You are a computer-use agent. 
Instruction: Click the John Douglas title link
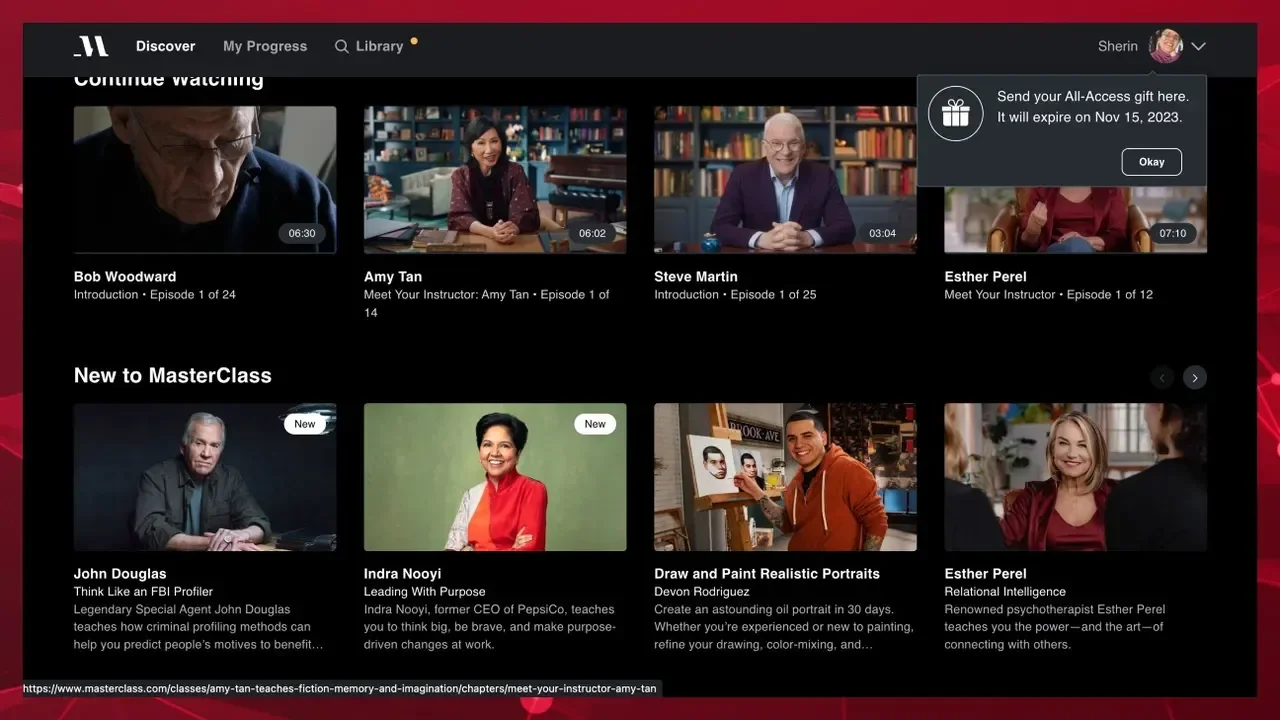[x=120, y=574]
